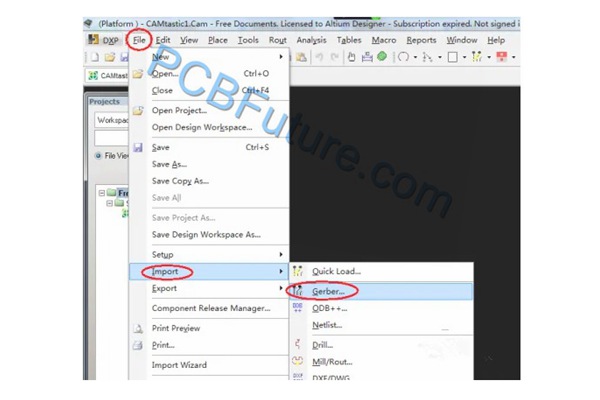600x400 pixels.
Task: Click the printer icon beside Print
Action: [138, 345]
